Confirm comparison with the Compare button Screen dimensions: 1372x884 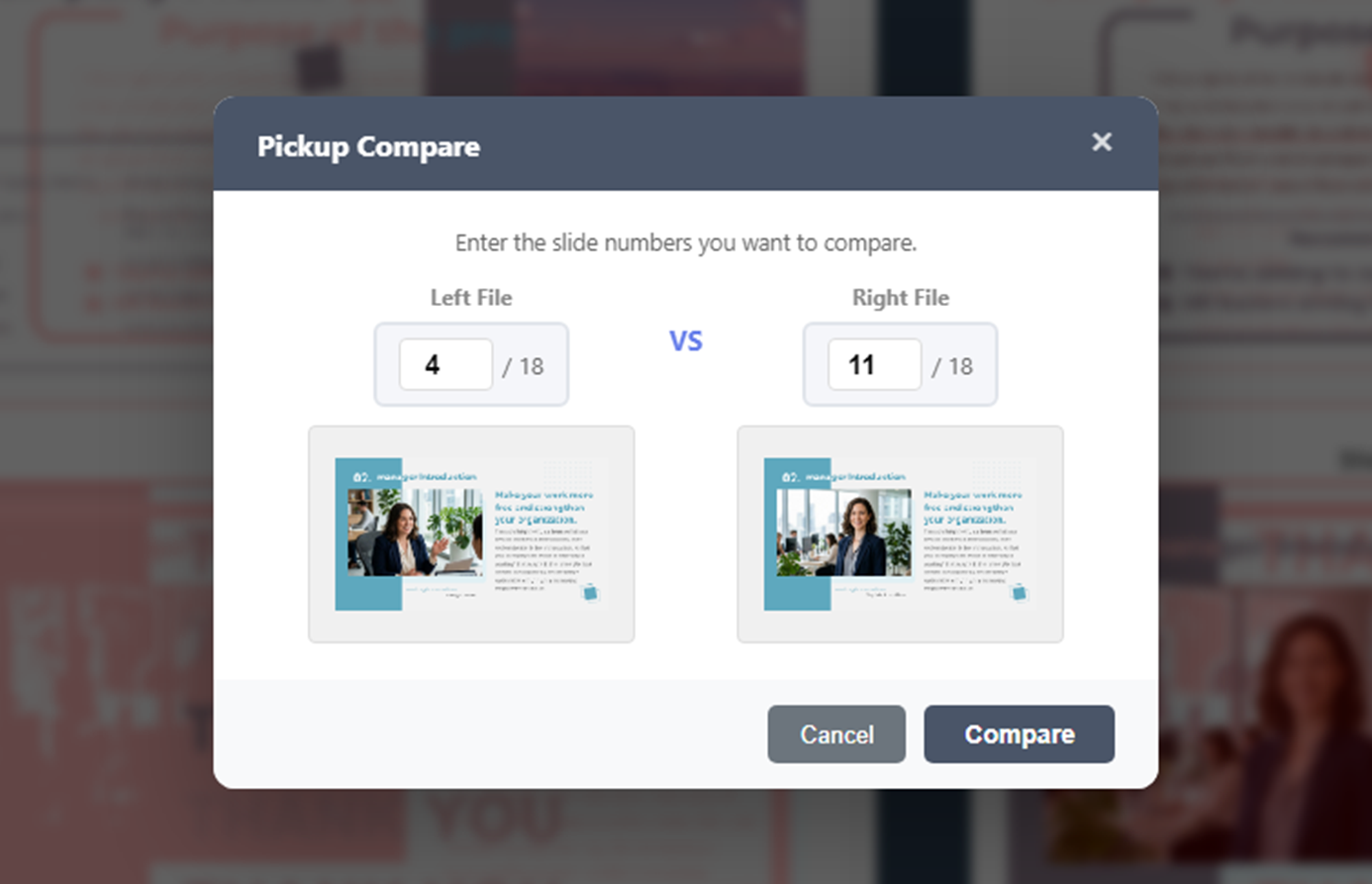(1019, 734)
